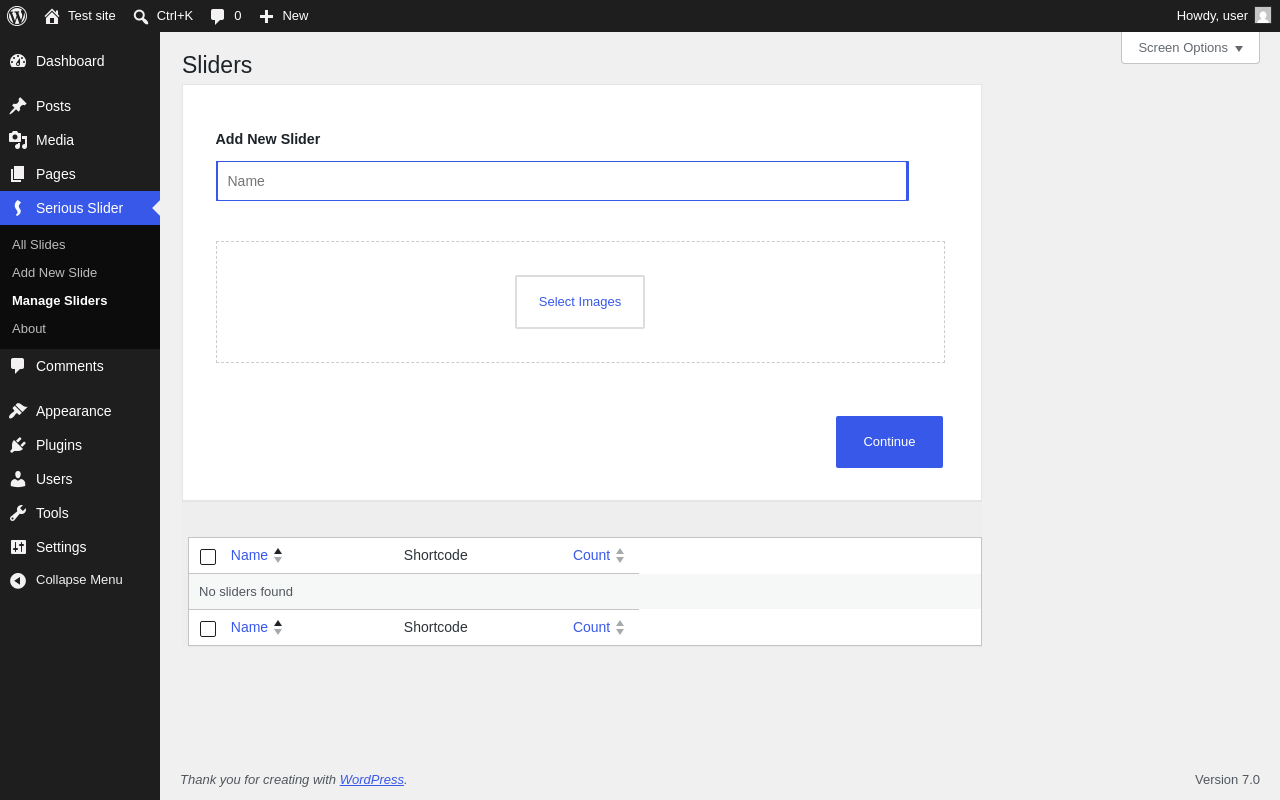Go to the Posts menu
This screenshot has width=1280, height=800.
80,106
